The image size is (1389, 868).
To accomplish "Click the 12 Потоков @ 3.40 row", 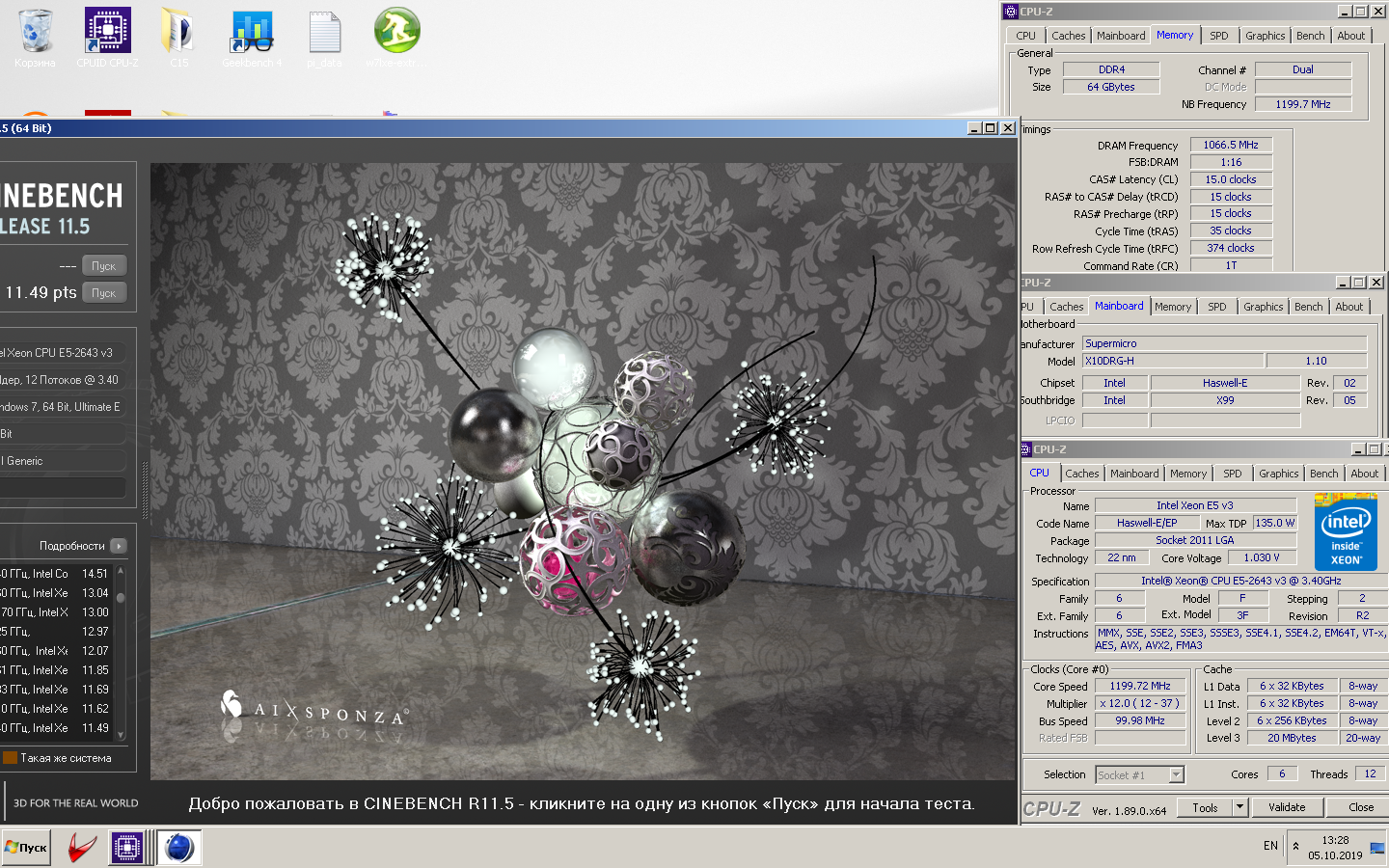I will [x=63, y=380].
